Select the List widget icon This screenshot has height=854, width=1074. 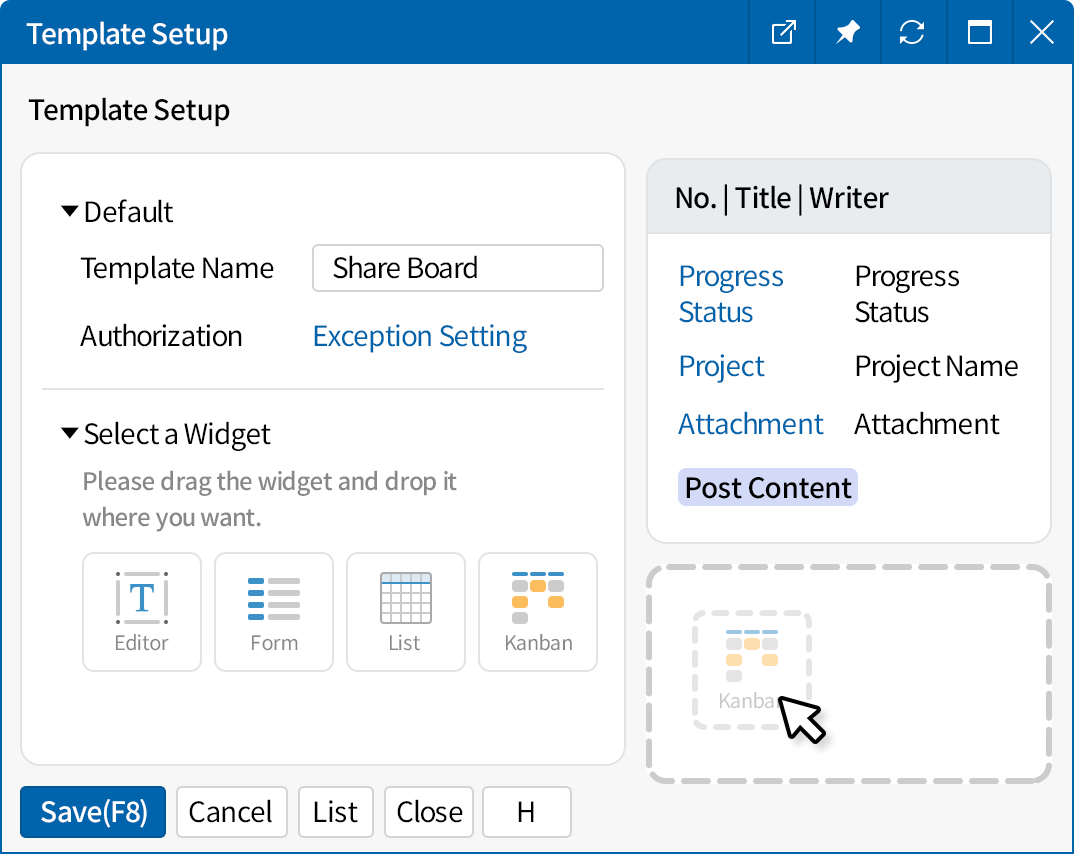[x=405, y=612]
